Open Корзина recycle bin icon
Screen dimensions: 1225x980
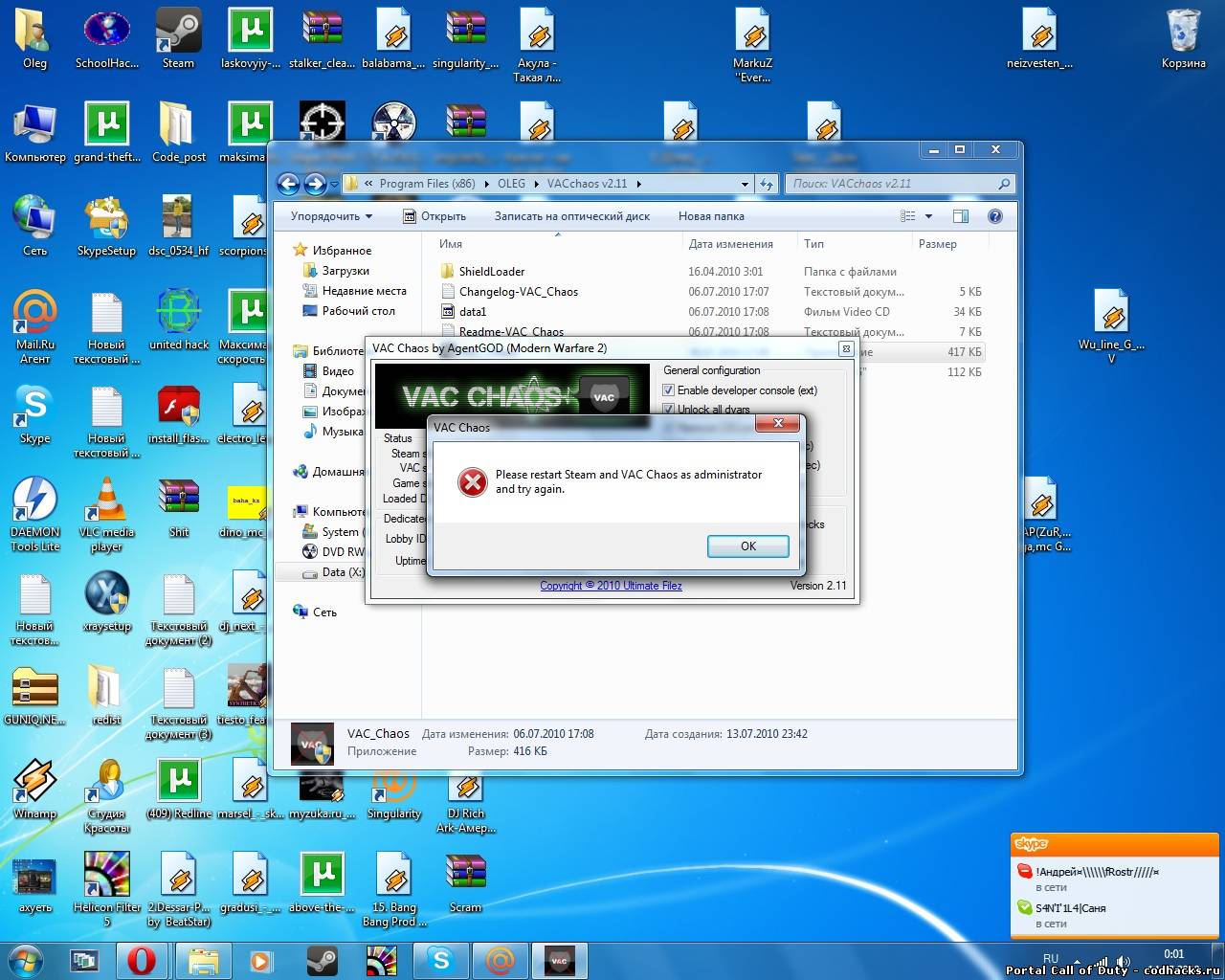pos(1184,39)
